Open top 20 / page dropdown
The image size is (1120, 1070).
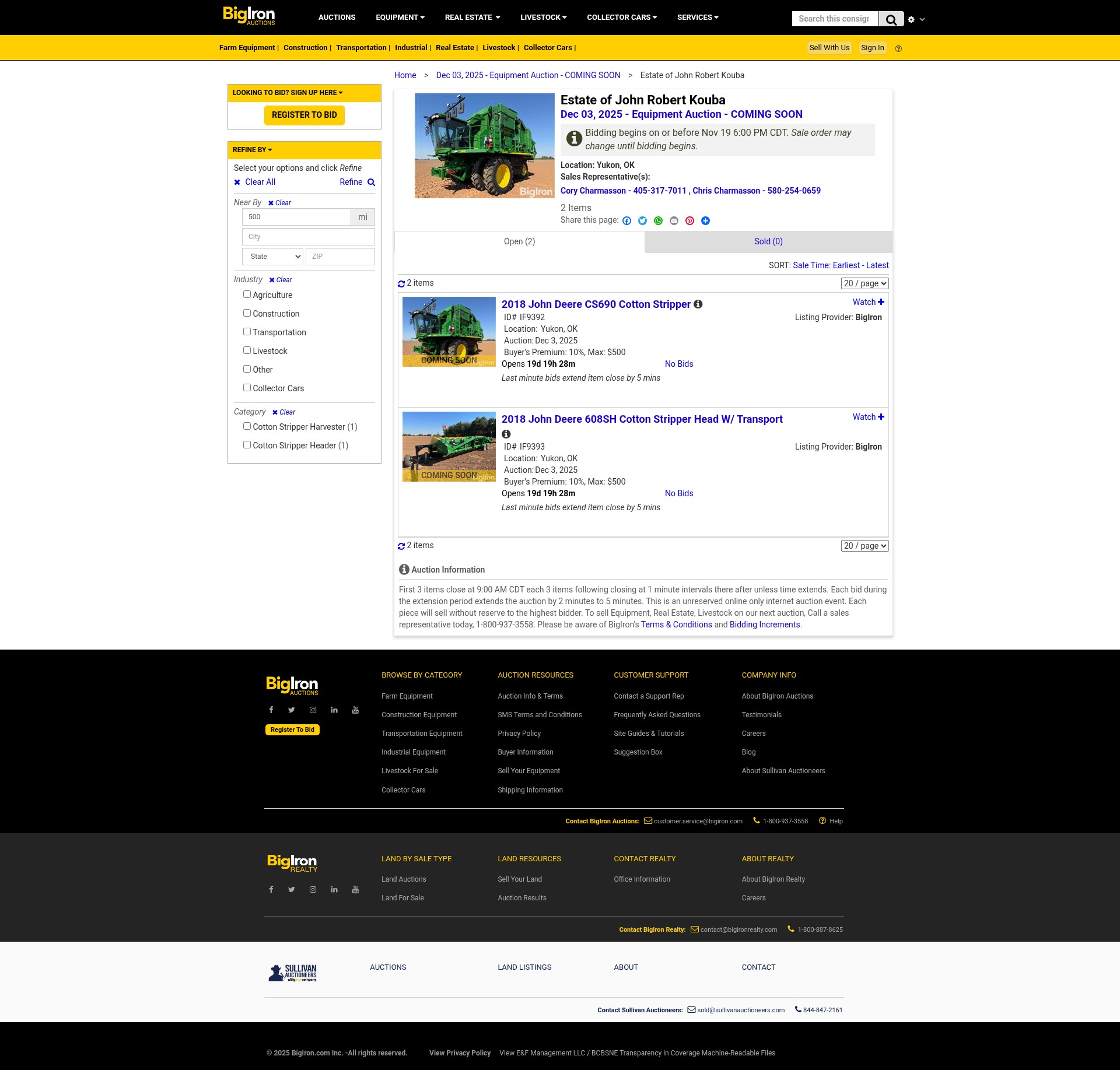pos(864,283)
